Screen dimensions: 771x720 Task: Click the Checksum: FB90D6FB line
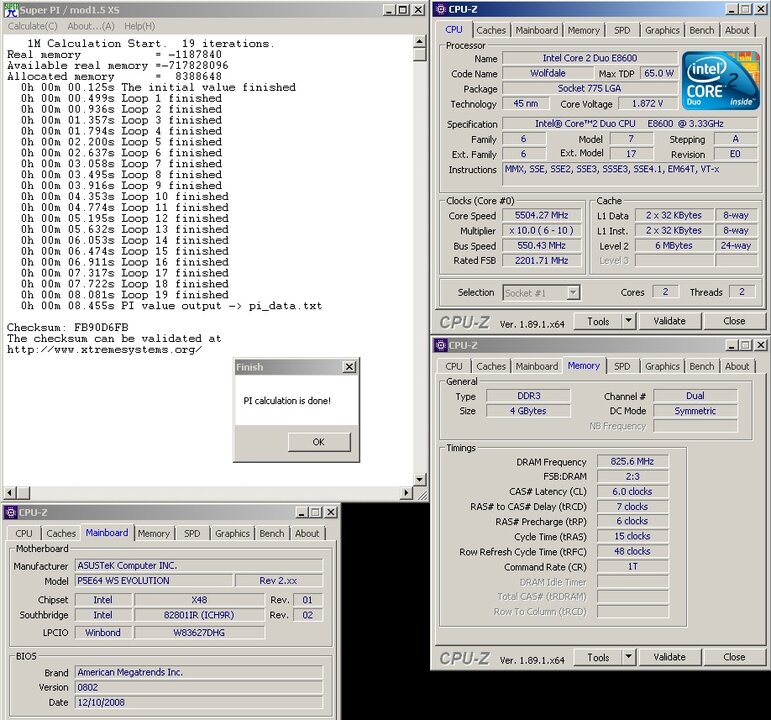[67, 328]
